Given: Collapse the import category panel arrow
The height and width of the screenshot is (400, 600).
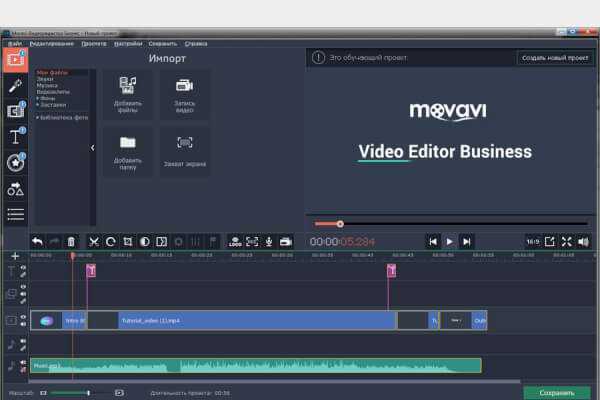Looking at the screenshot, I should coord(93,148).
